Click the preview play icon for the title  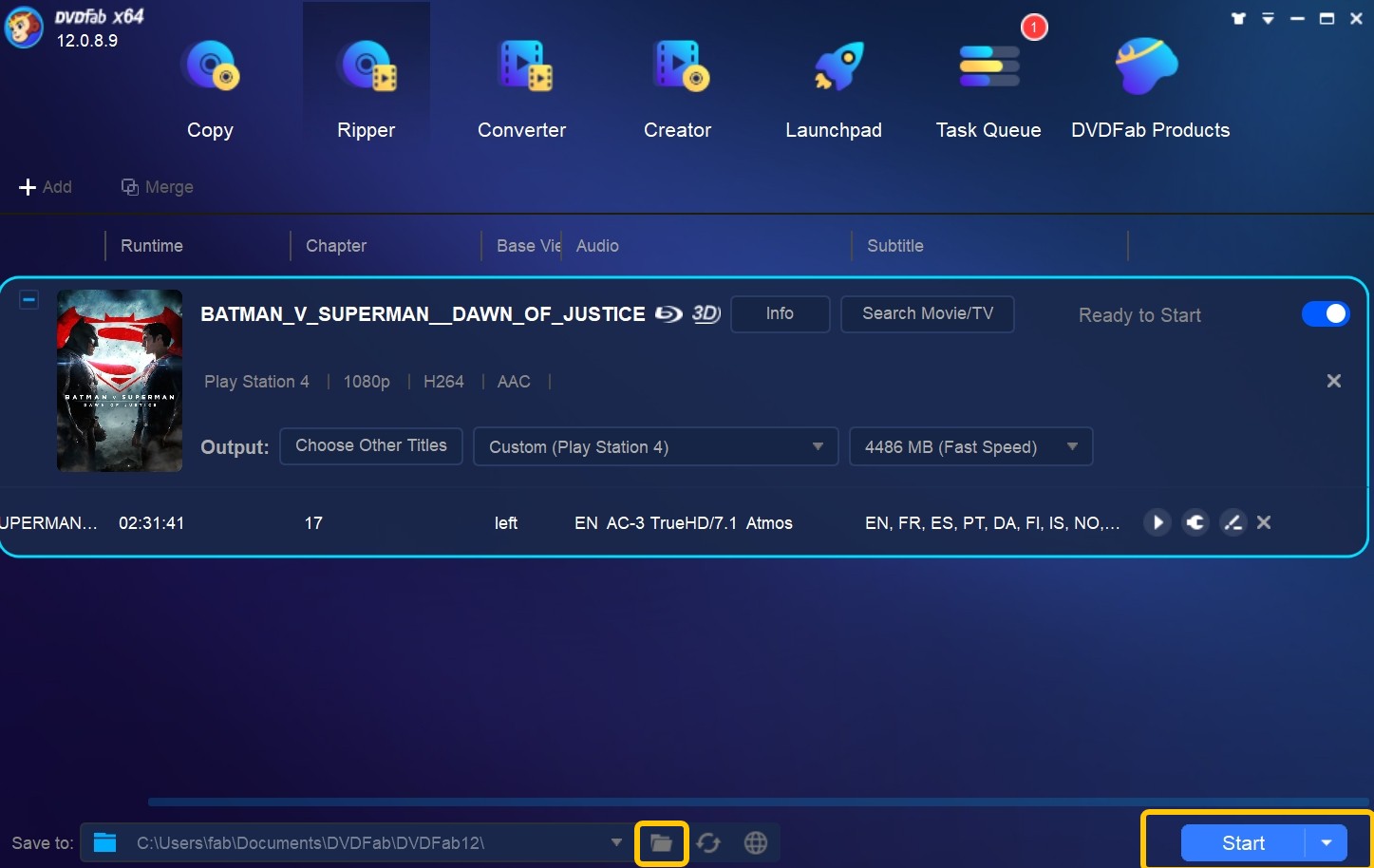(x=1157, y=522)
